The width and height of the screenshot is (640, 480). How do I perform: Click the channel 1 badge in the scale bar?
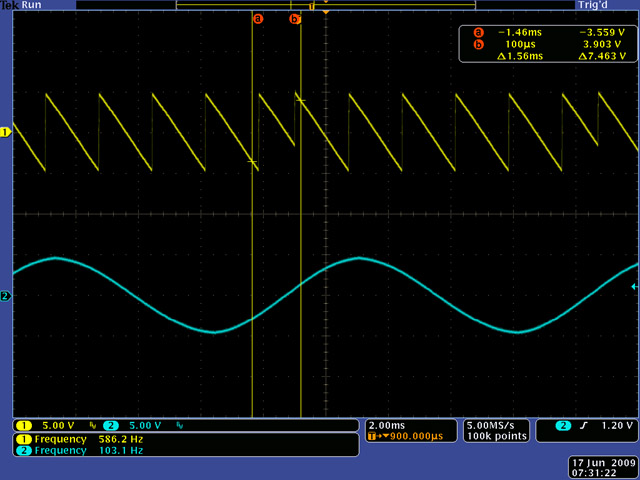pos(22,425)
